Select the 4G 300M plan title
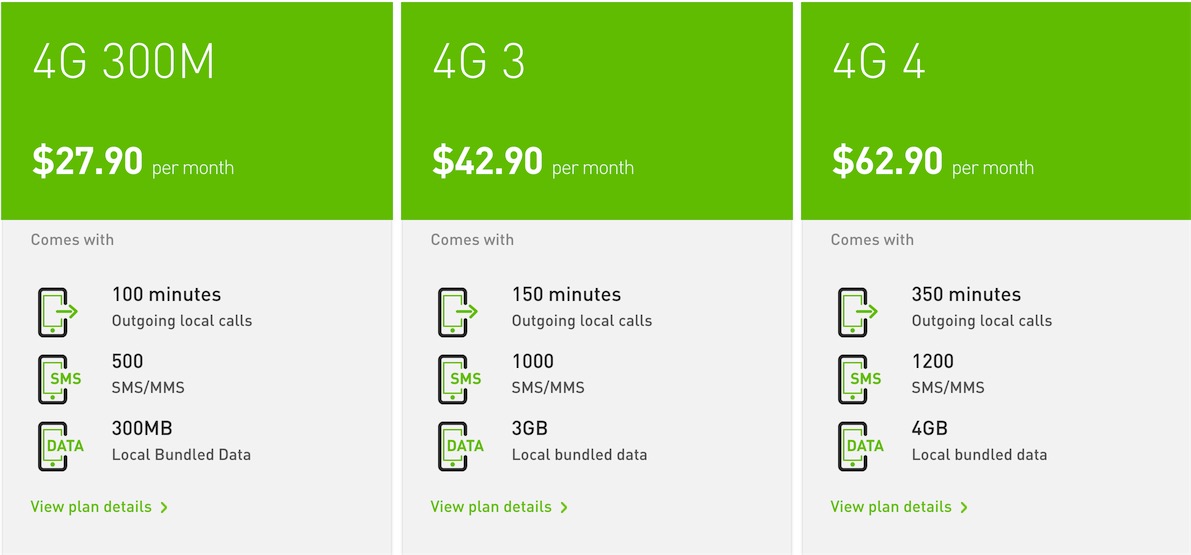The image size is (1191, 555). click(x=123, y=63)
